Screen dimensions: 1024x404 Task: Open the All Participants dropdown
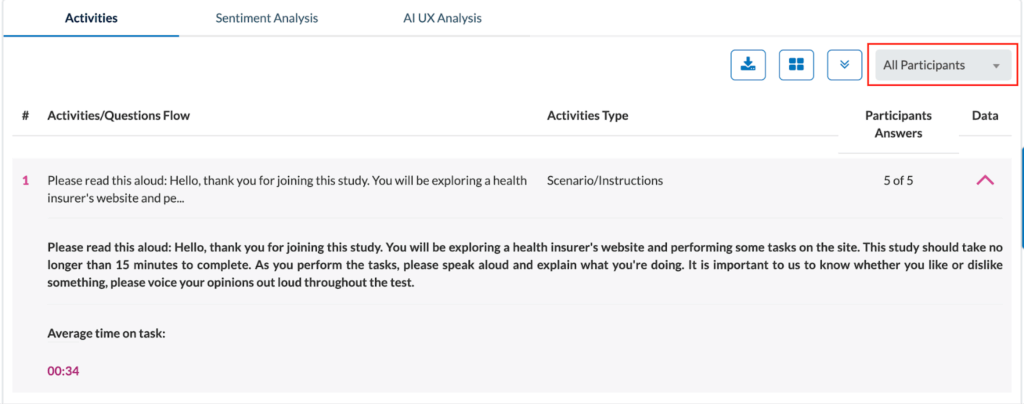point(941,65)
